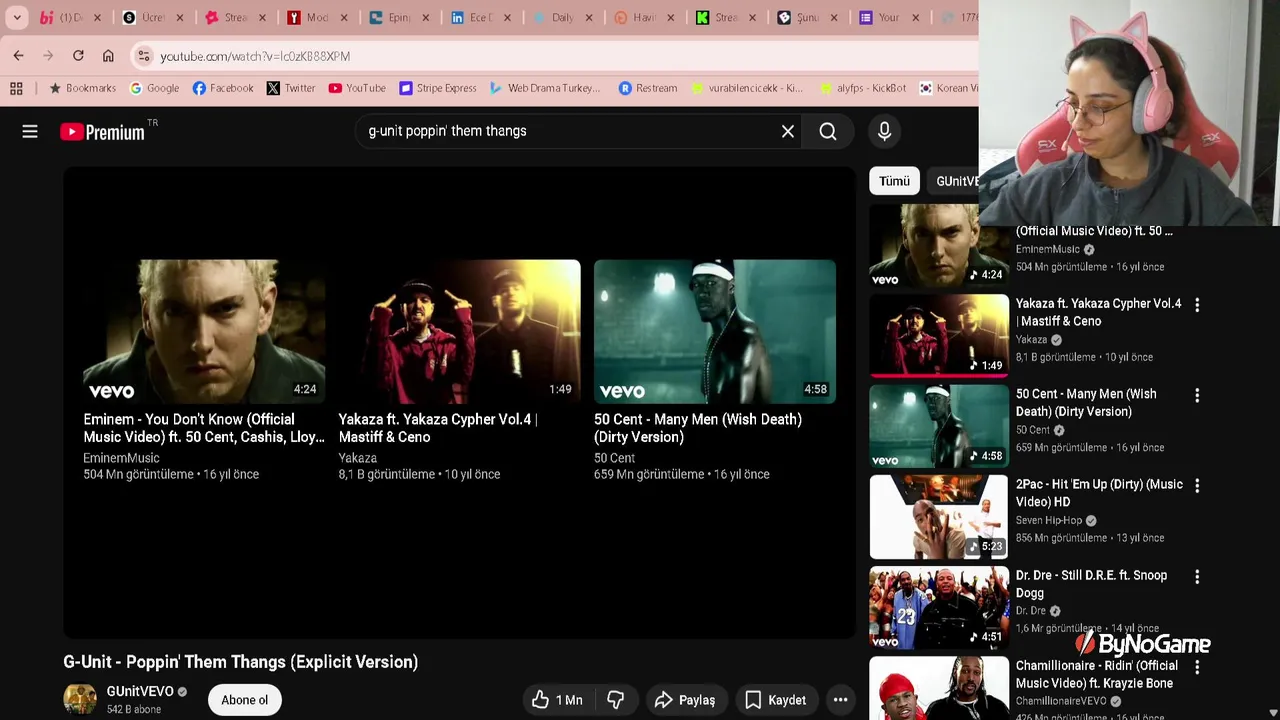
Task: Start voice search with the microphone
Action: pos(884,131)
